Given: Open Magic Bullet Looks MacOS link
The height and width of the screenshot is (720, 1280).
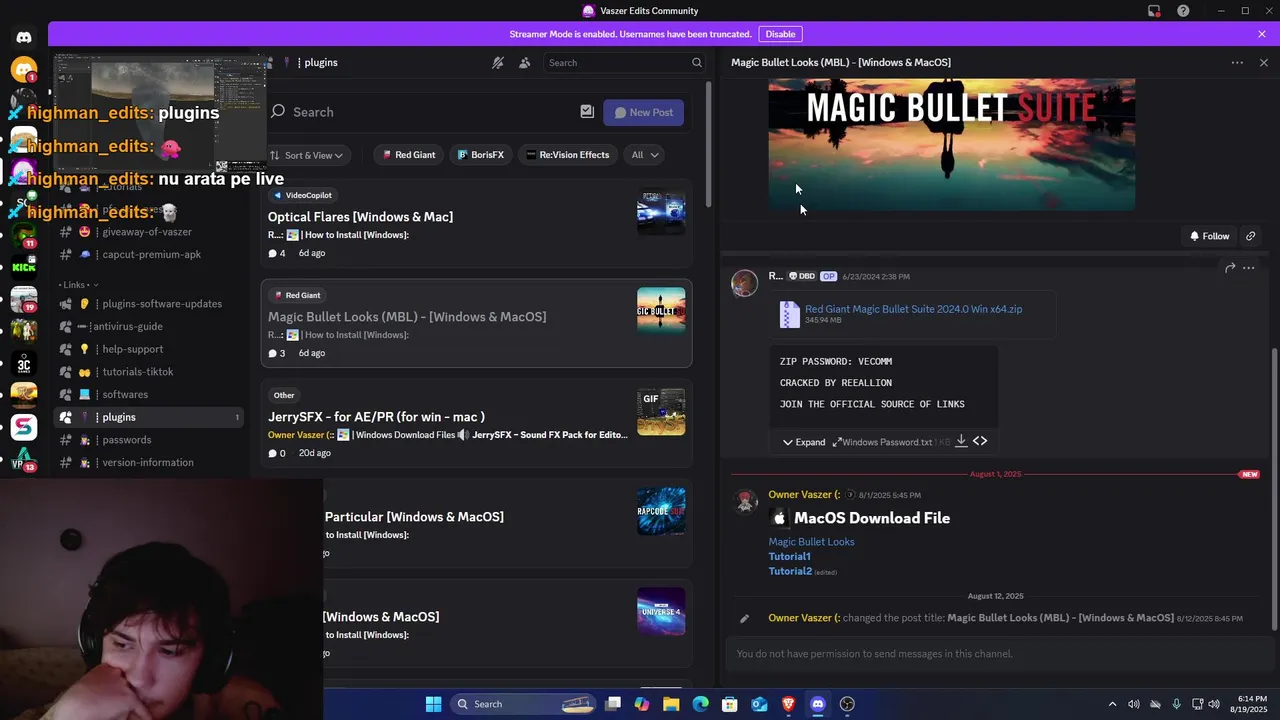Looking at the screenshot, I should point(811,542).
